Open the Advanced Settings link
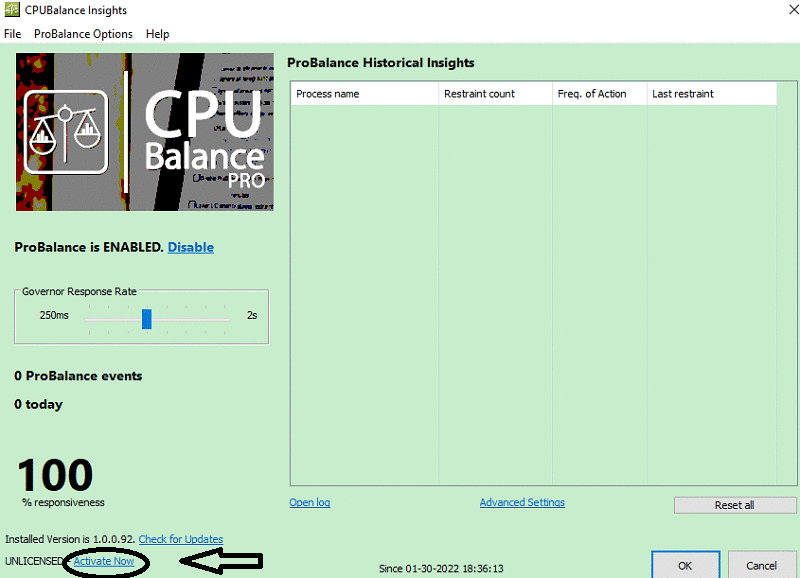The width and height of the screenshot is (800, 578). pyautogui.click(x=522, y=503)
